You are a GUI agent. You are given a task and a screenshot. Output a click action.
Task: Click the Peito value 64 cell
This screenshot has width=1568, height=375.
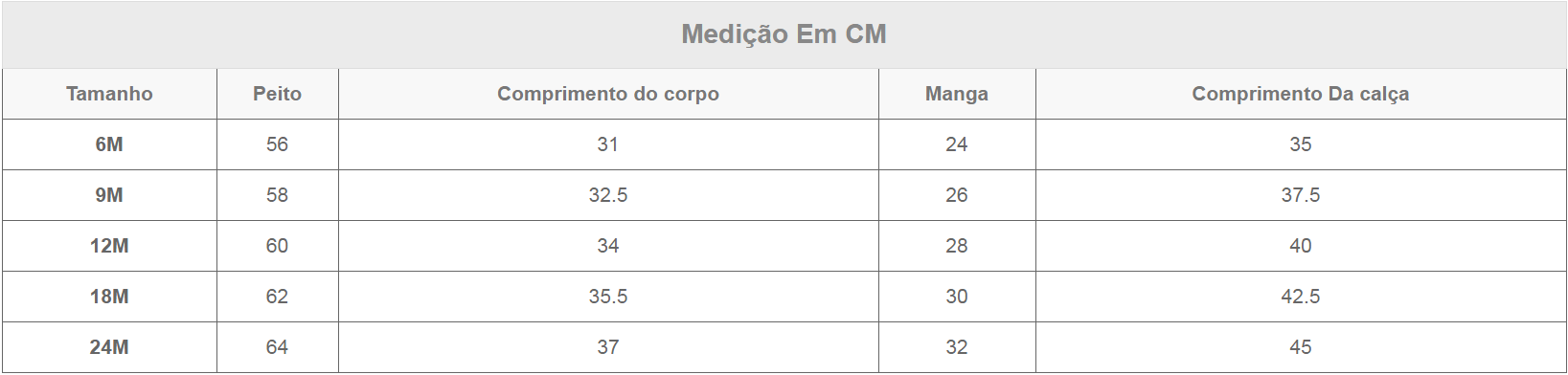pyautogui.click(x=277, y=347)
